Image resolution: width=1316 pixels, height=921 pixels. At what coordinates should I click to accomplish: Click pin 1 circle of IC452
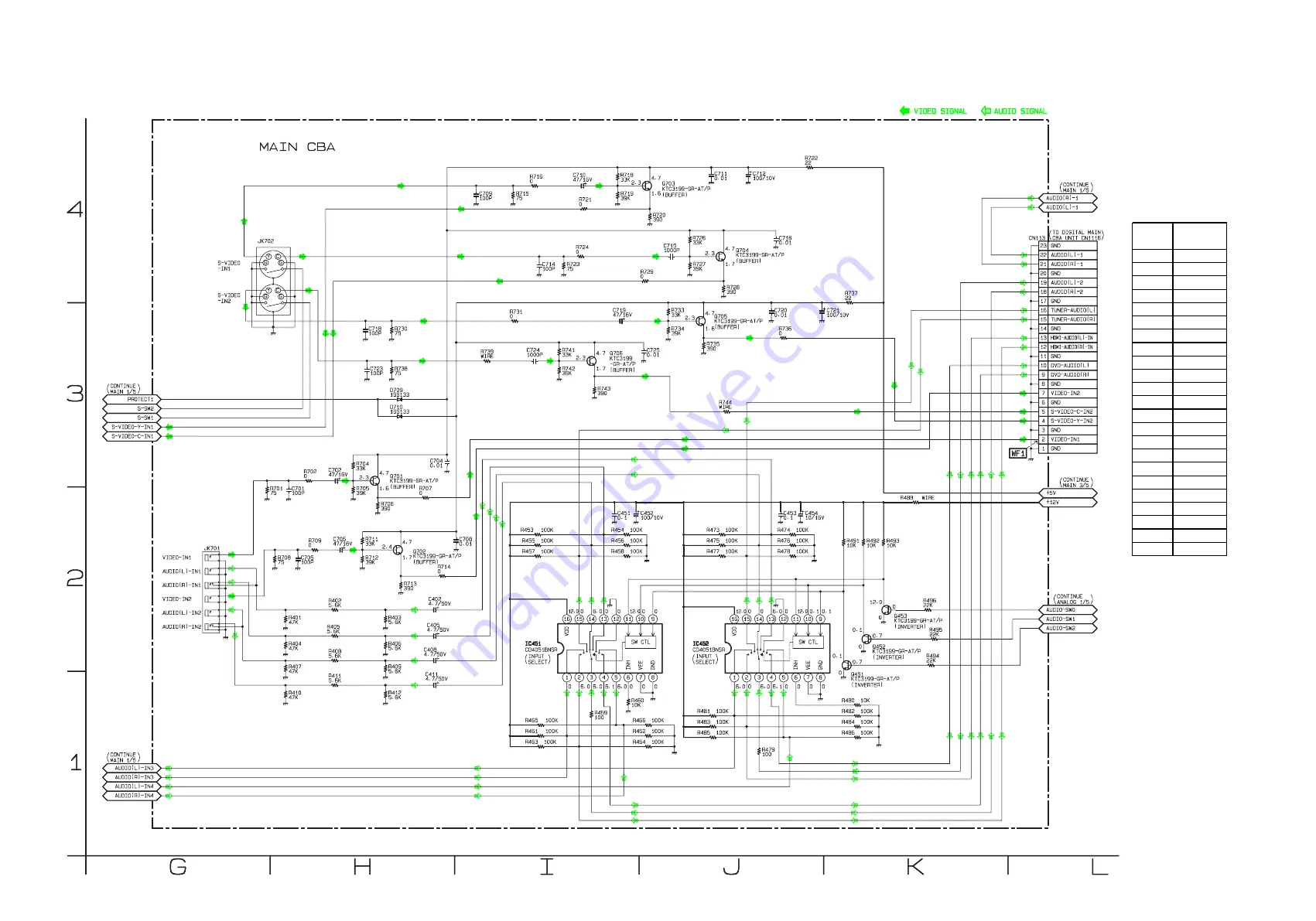coord(734,677)
